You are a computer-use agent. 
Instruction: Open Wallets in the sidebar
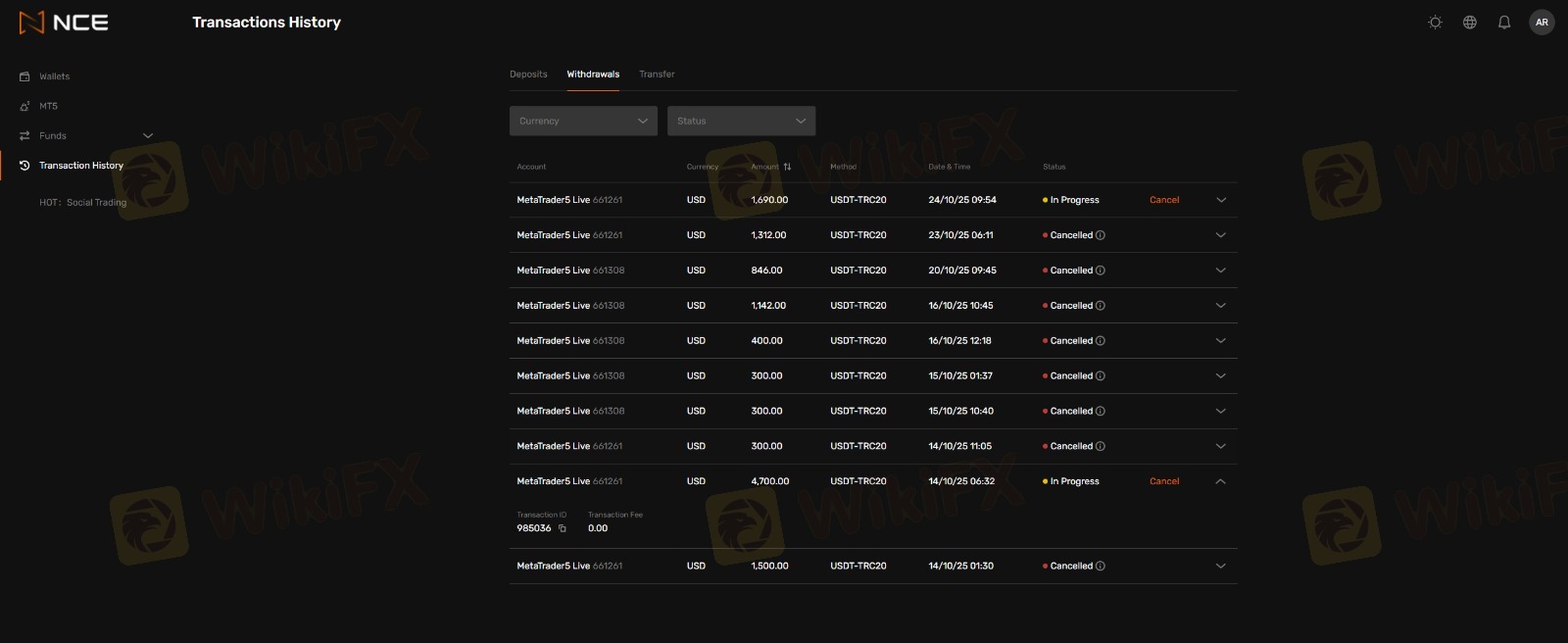pyautogui.click(x=54, y=76)
